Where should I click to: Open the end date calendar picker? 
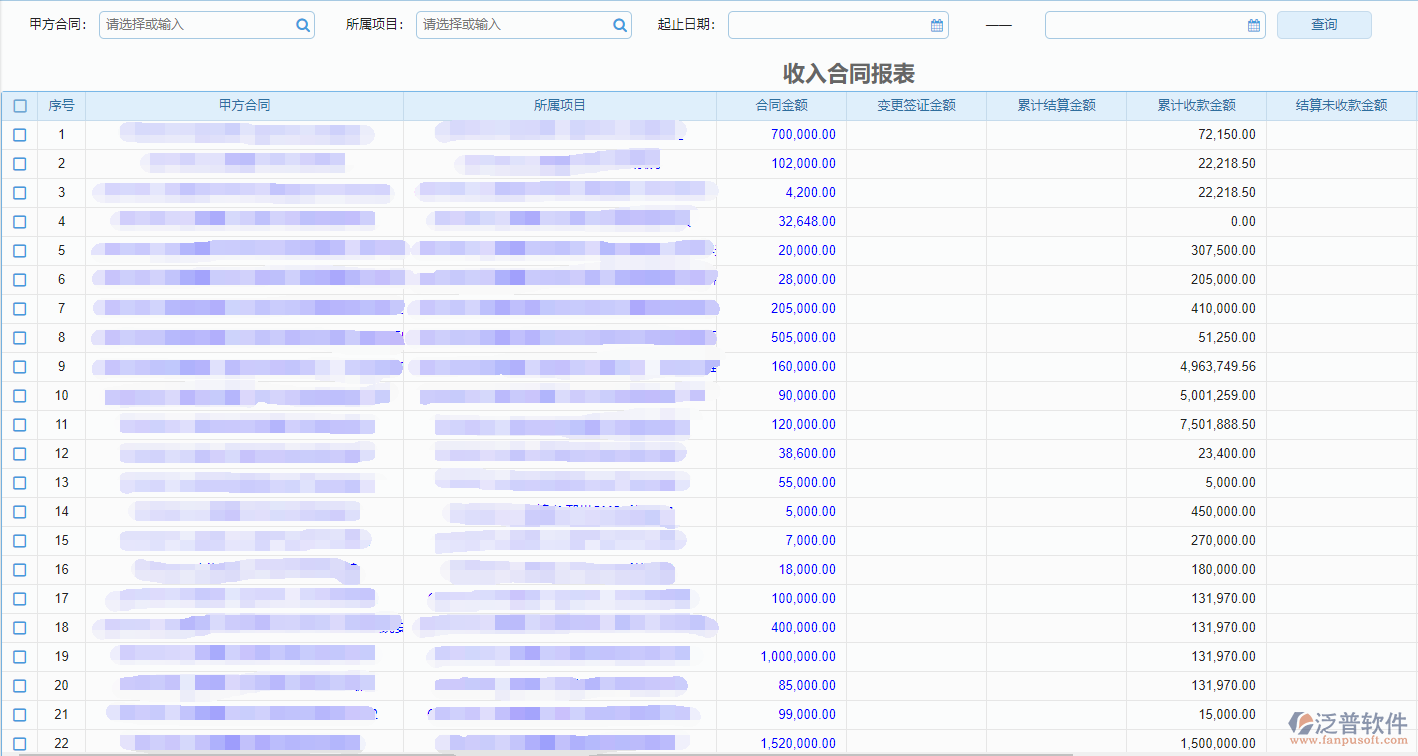pyautogui.click(x=1253, y=24)
